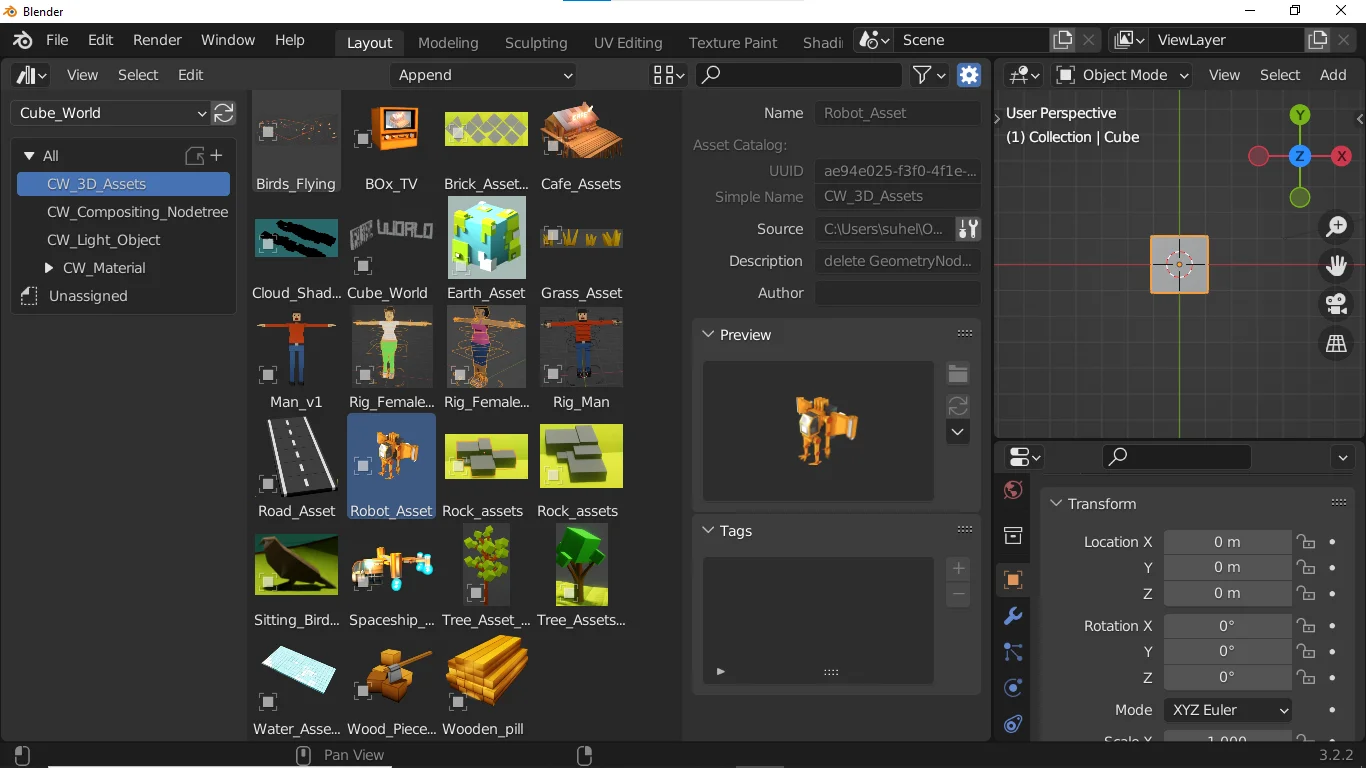Open the XYZ Euler rotation mode dropdown
1366x768 pixels.
point(1227,710)
